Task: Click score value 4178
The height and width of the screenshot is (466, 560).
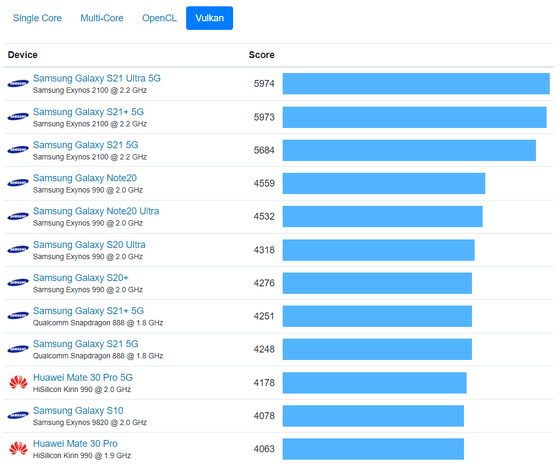Action: (x=264, y=382)
